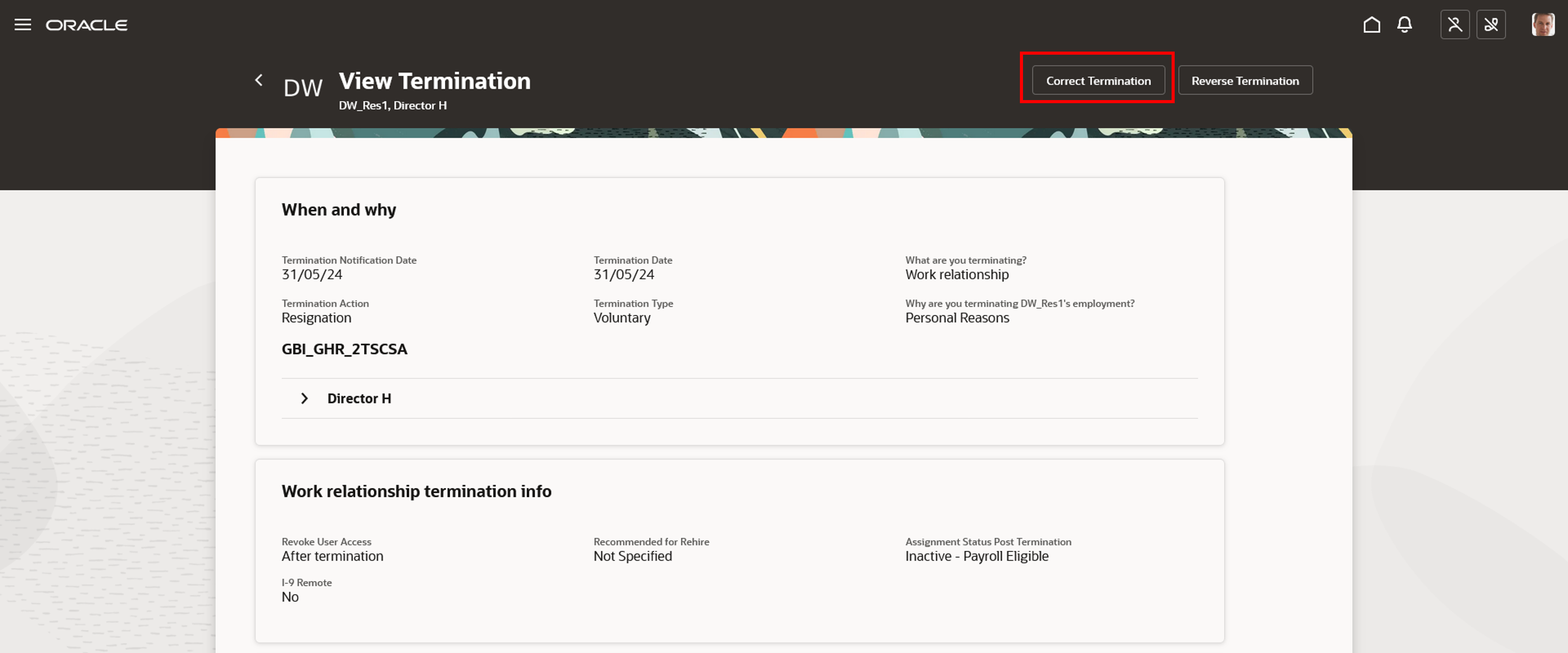Go back with the left arrow
This screenshot has height=653, width=1568.
pos(259,80)
